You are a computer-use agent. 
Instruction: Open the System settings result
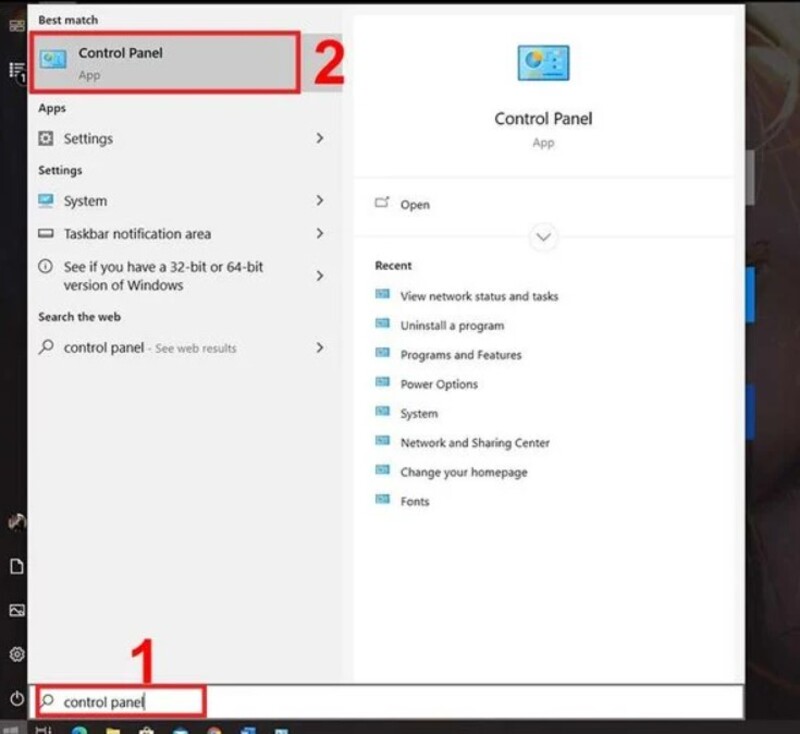tap(181, 201)
